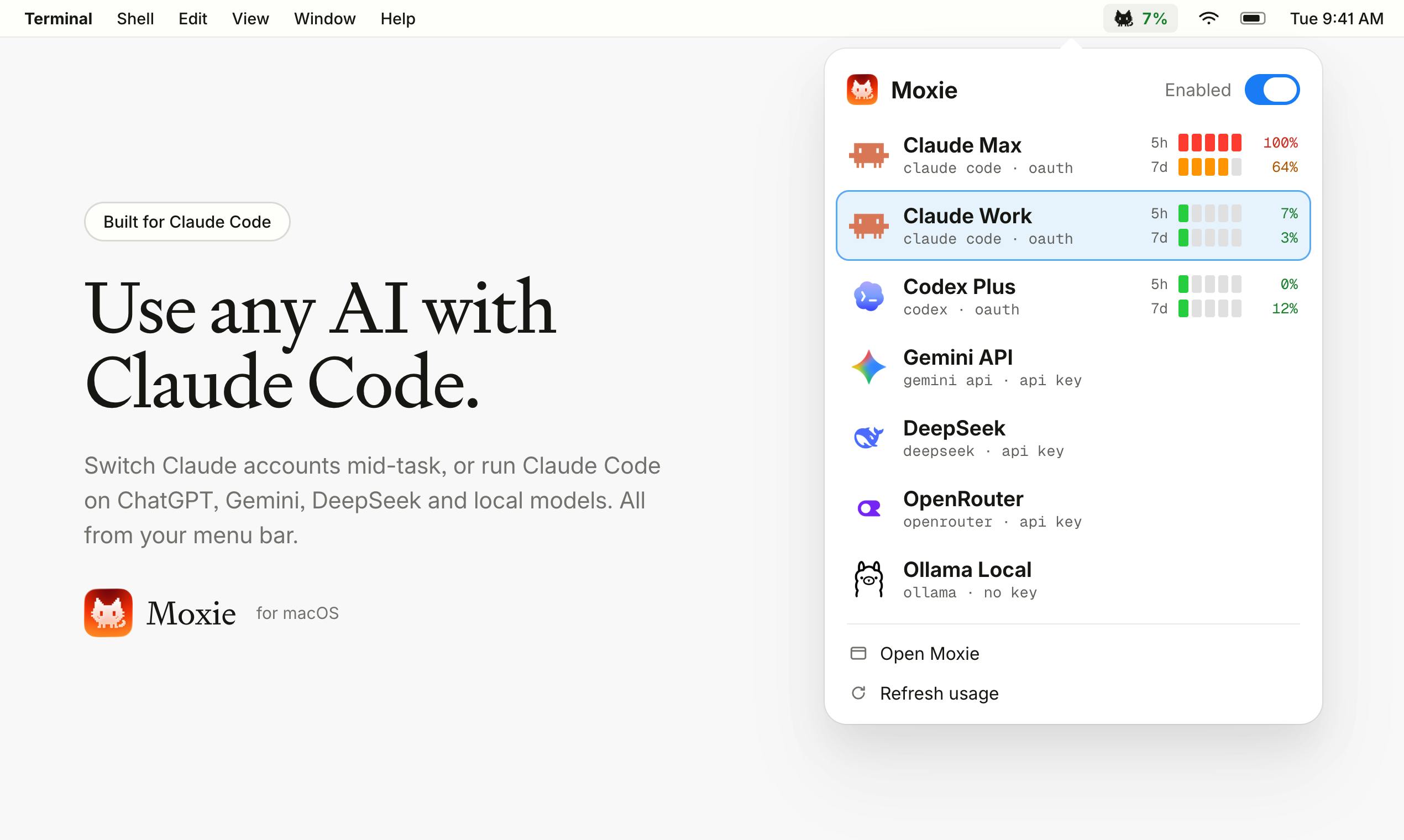The image size is (1404, 840).
Task: Click the Moxie cat icon in menu bar
Action: (x=1123, y=19)
